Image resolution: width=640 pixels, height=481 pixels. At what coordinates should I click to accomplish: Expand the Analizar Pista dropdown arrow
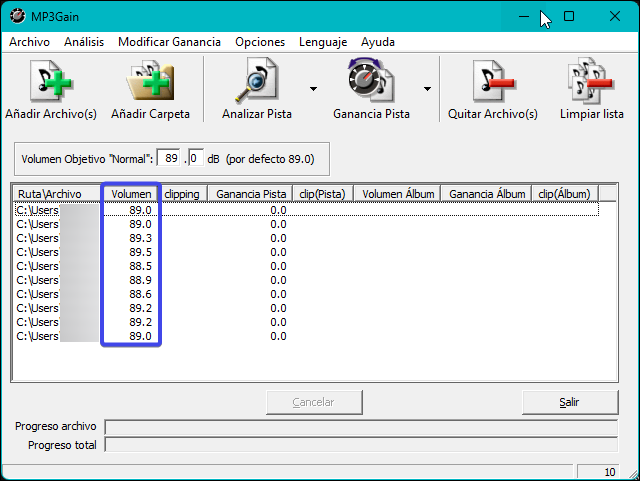(313, 89)
